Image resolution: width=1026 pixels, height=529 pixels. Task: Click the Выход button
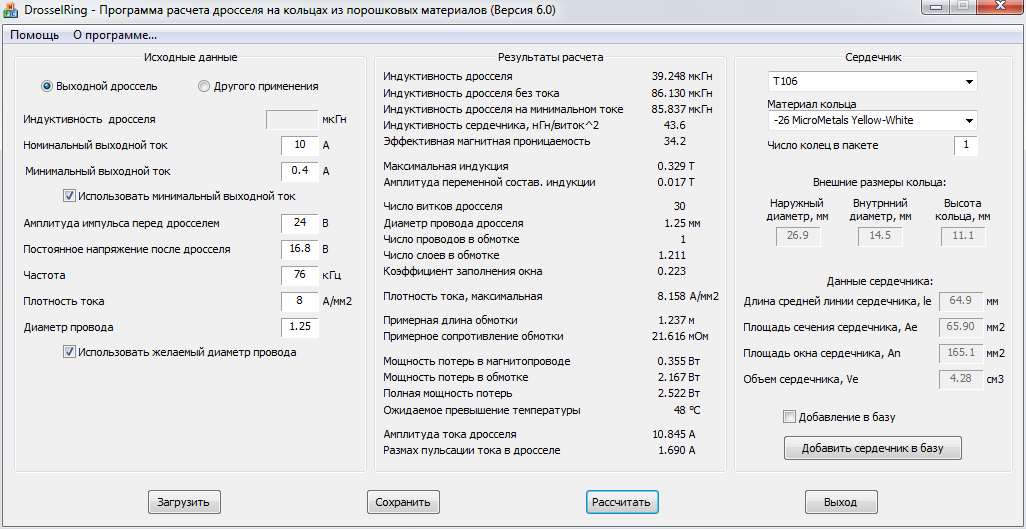tap(841, 502)
